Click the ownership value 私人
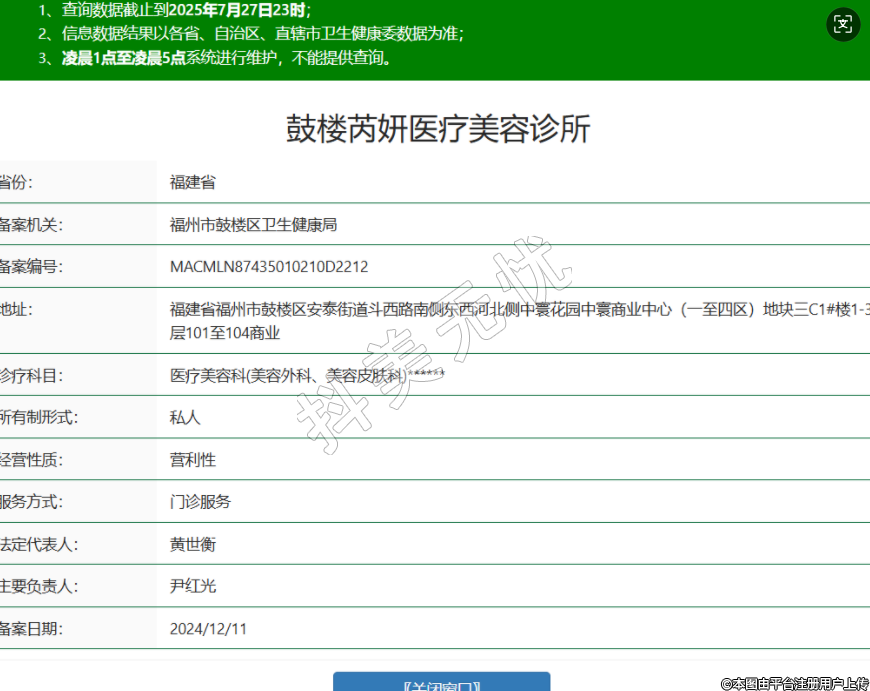This screenshot has width=870, height=691. click(x=185, y=418)
